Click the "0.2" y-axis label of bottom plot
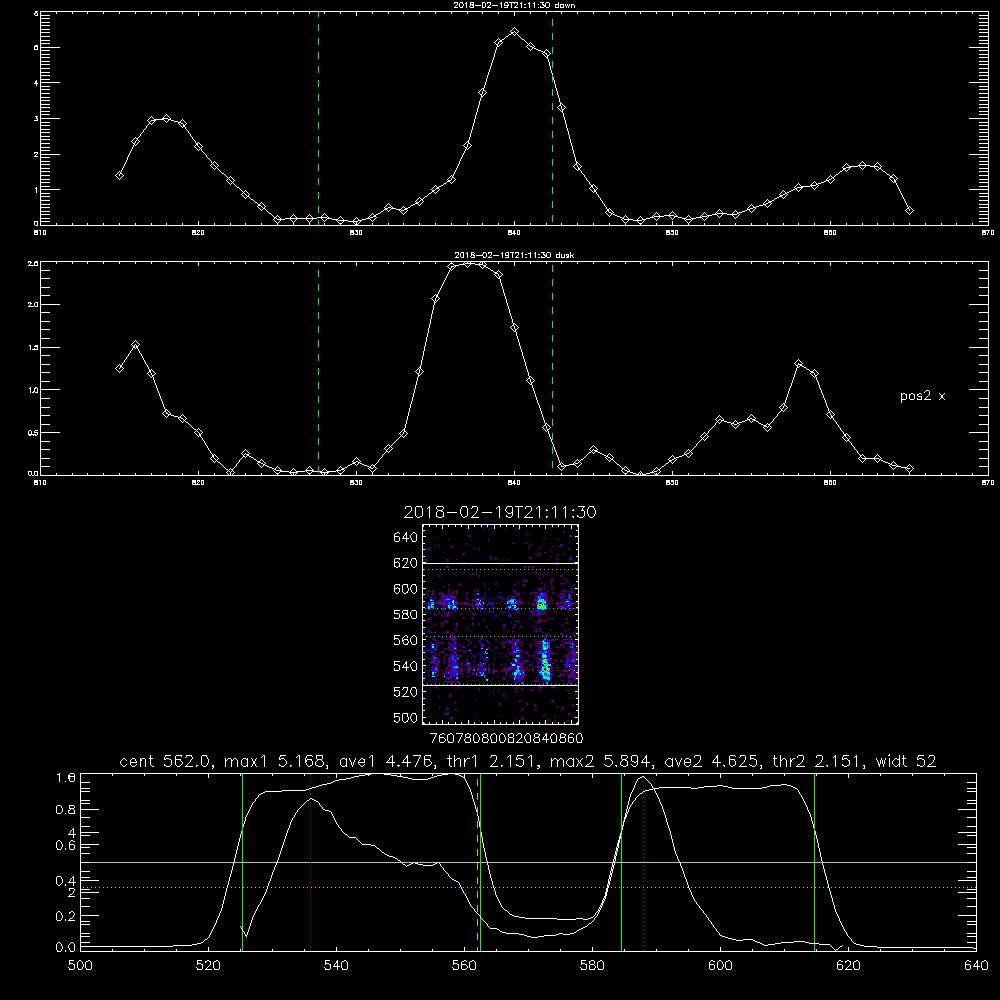The image size is (1000, 1000). pos(66,916)
